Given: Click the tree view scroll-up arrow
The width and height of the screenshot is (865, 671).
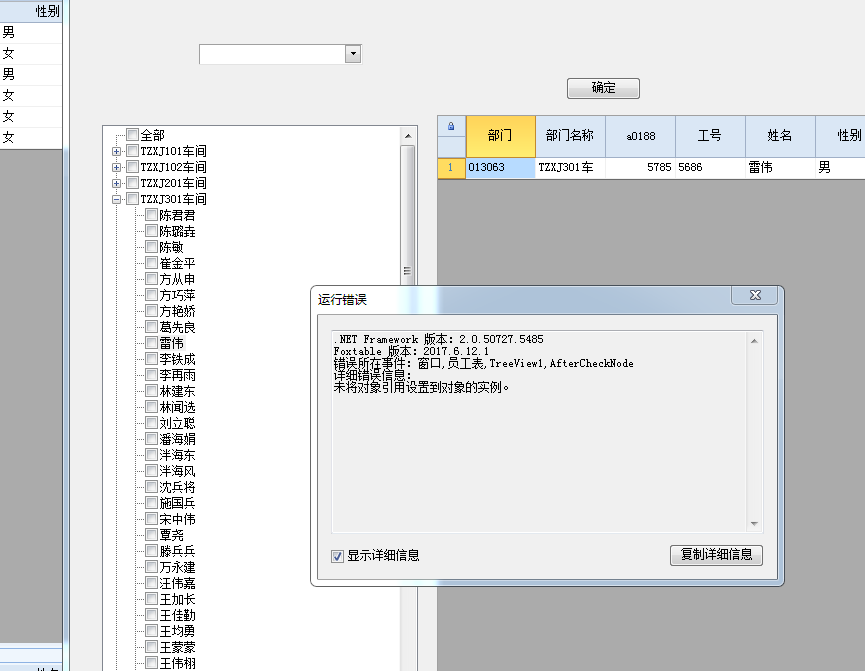Looking at the screenshot, I should pyautogui.click(x=407, y=136).
